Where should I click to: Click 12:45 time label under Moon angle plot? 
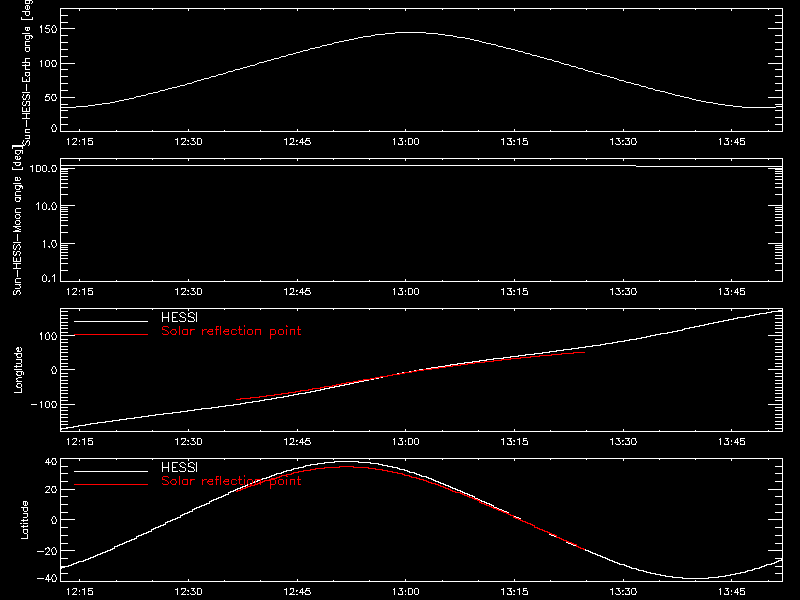coord(297,292)
